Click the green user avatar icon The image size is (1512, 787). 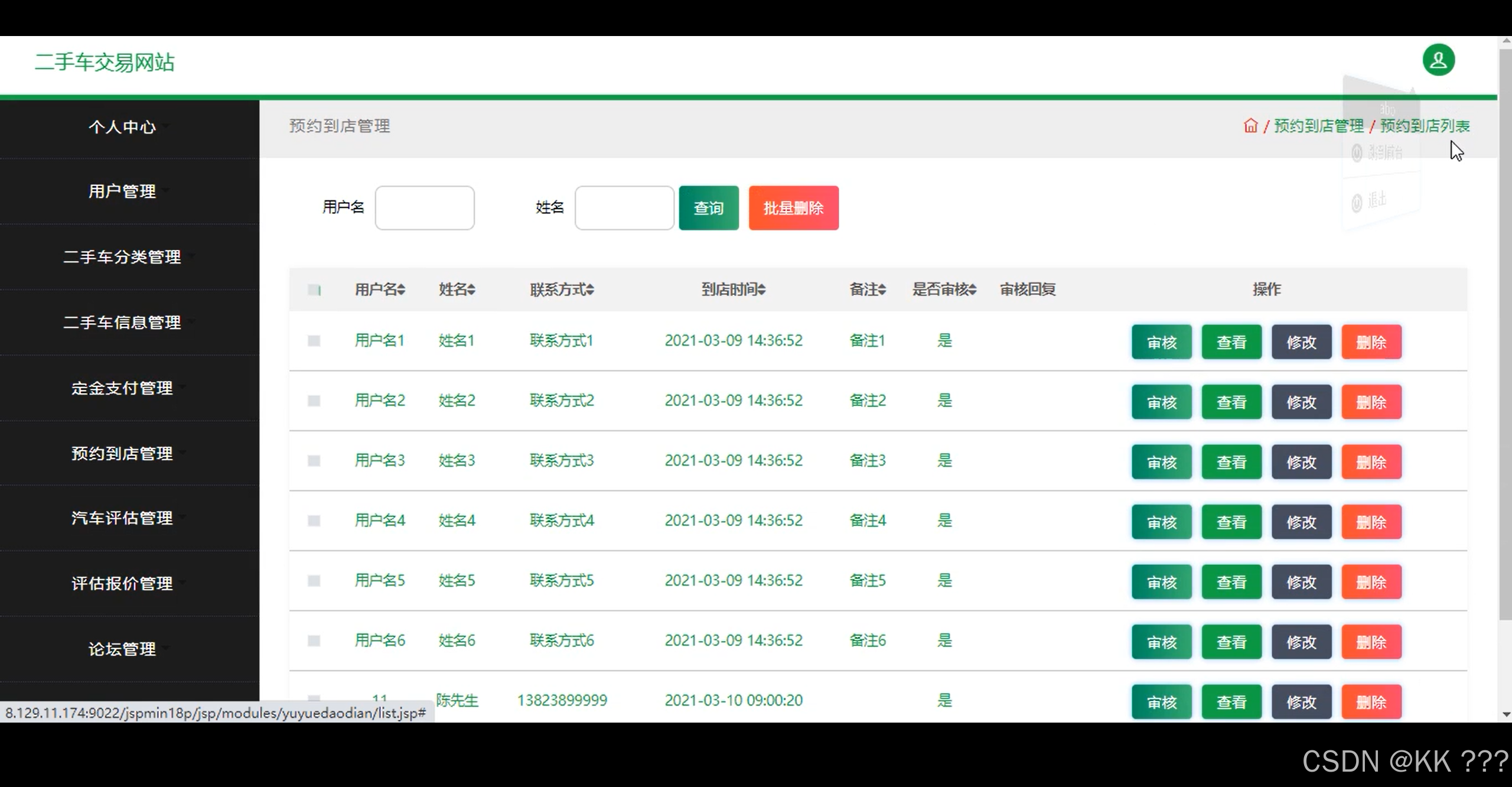(1438, 60)
